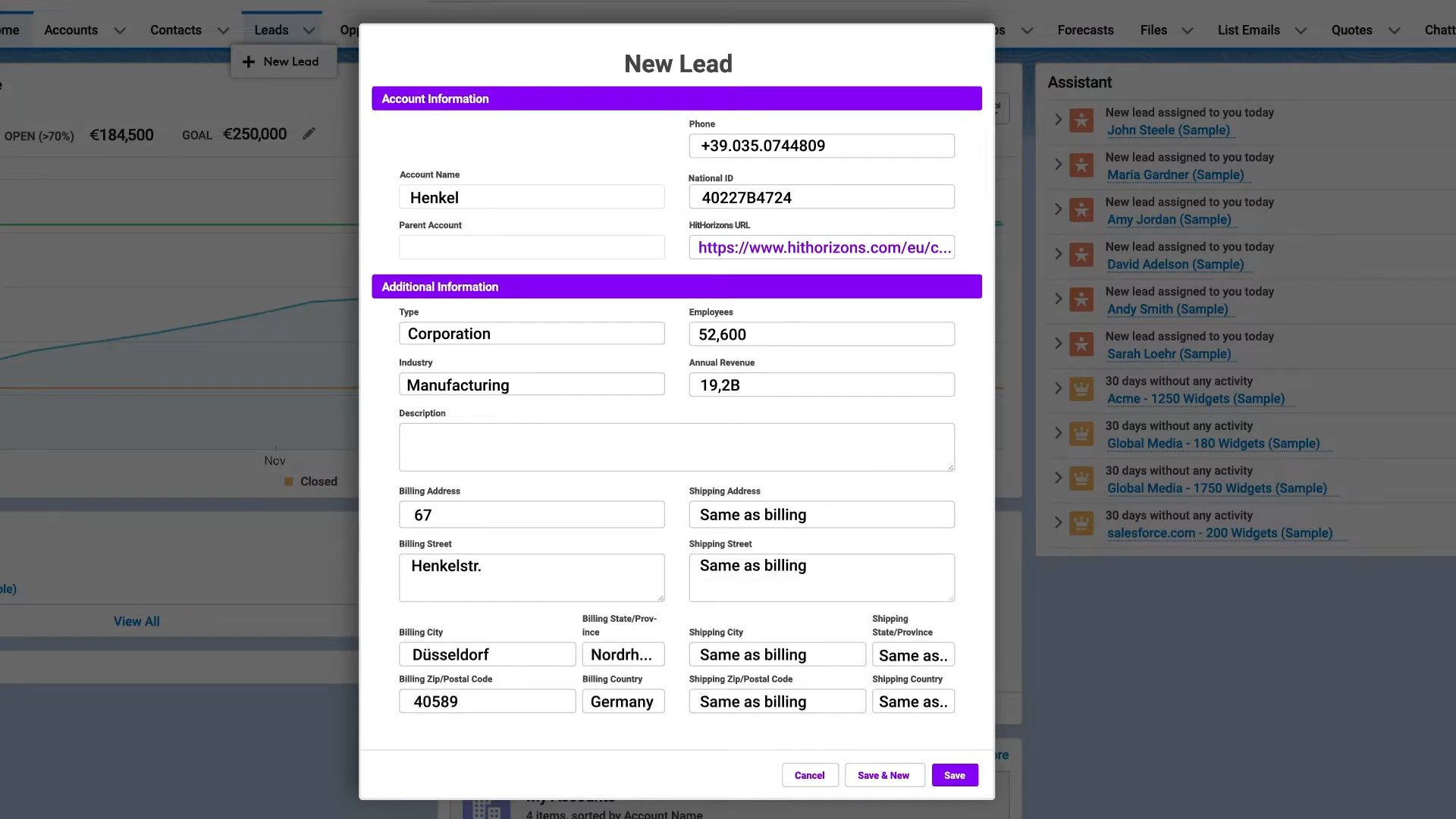The image size is (1456, 819).
Task: Switch to the Accounts tab
Action: [71, 30]
